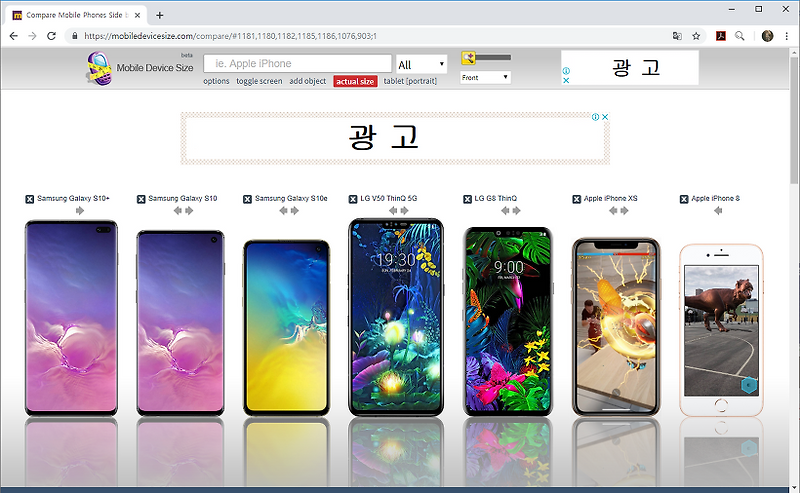The image size is (800, 493).
Task: Go forward in browser history
Action: coord(32,36)
